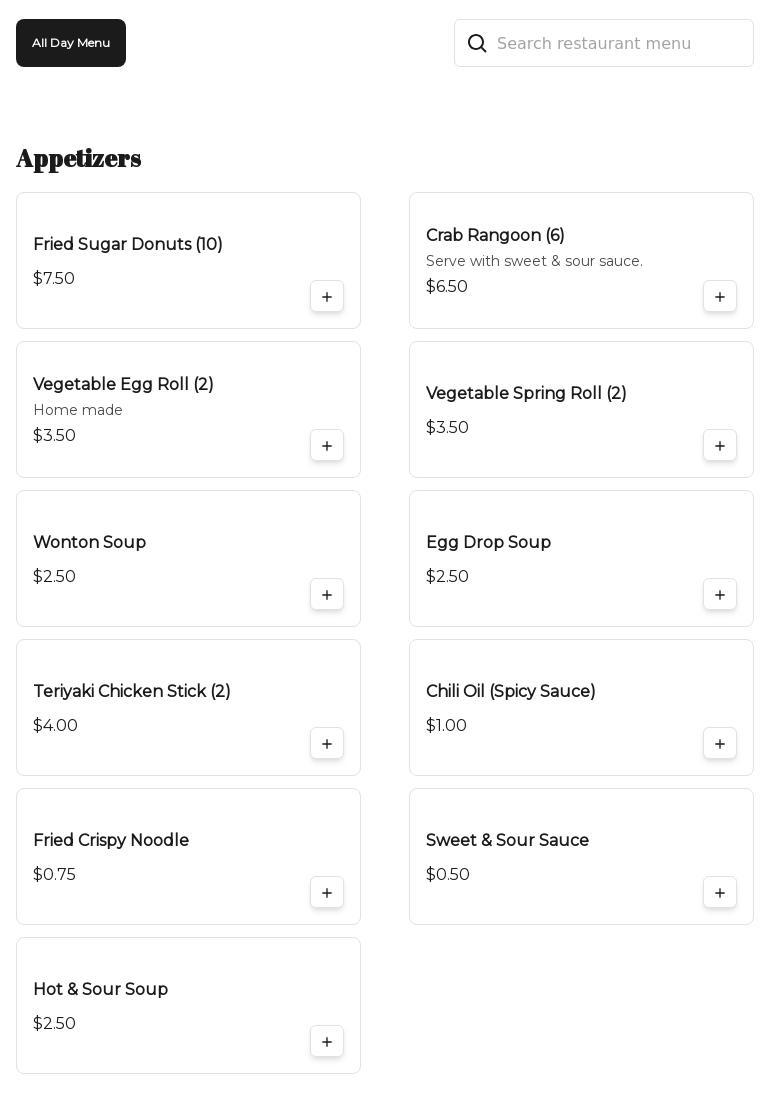Open the Crab Rangoon (6) item title

(x=495, y=236)
